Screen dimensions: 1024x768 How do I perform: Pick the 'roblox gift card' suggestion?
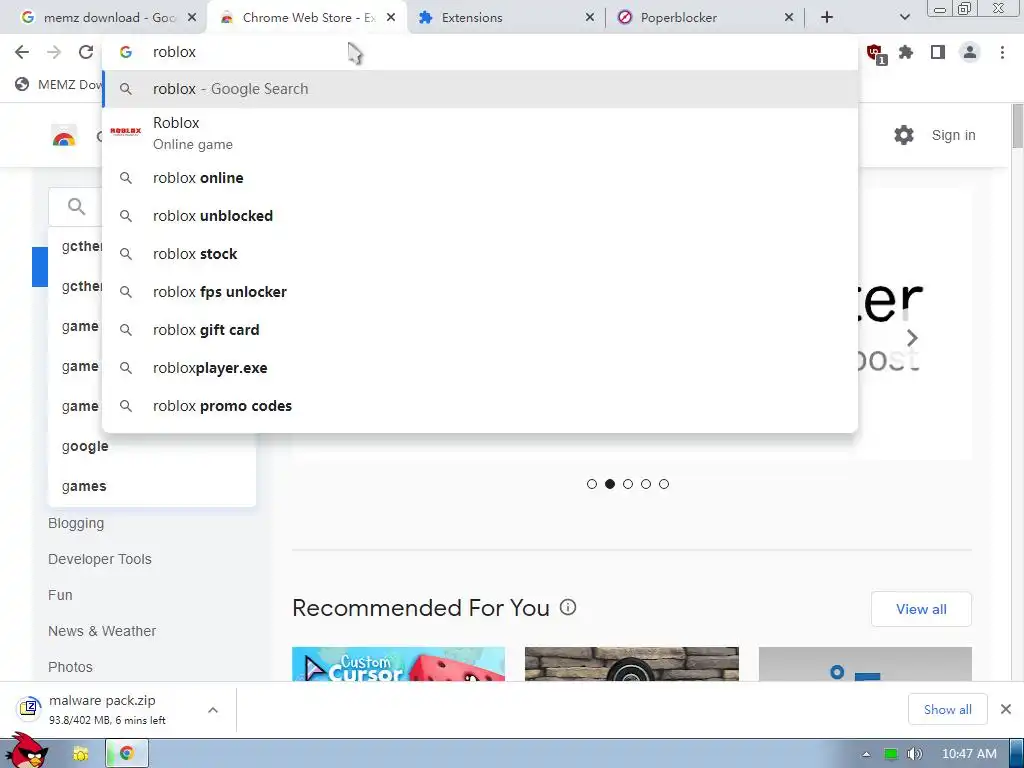[480, 330]
